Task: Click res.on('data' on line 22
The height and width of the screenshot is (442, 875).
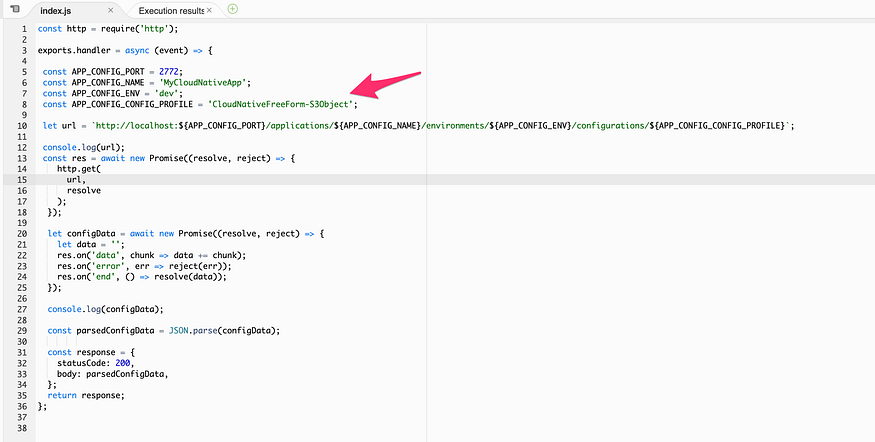Action: [91, 255]
